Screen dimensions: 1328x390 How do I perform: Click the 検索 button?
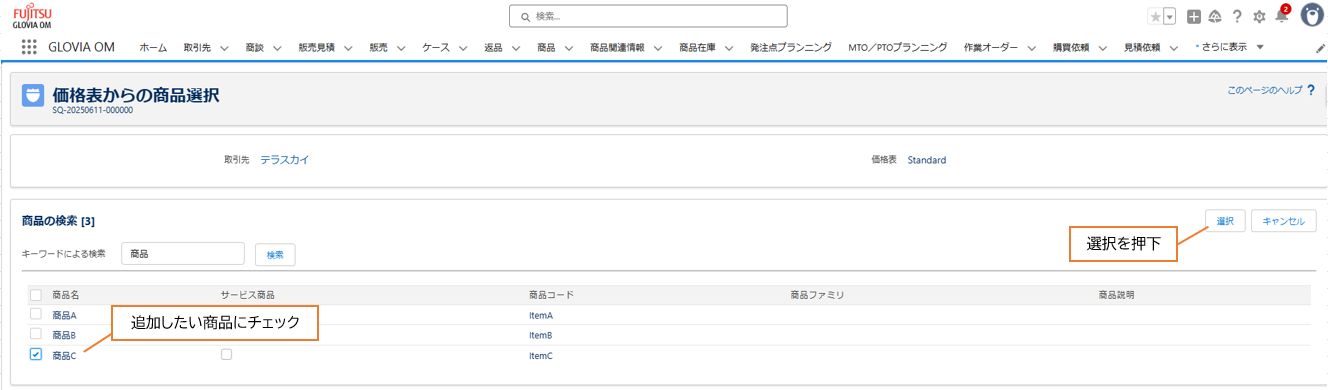tap(275, 254)
